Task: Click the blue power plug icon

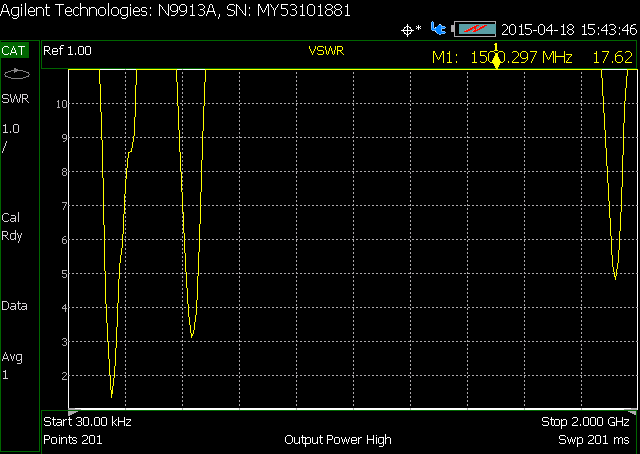Action: click(437, 29)
